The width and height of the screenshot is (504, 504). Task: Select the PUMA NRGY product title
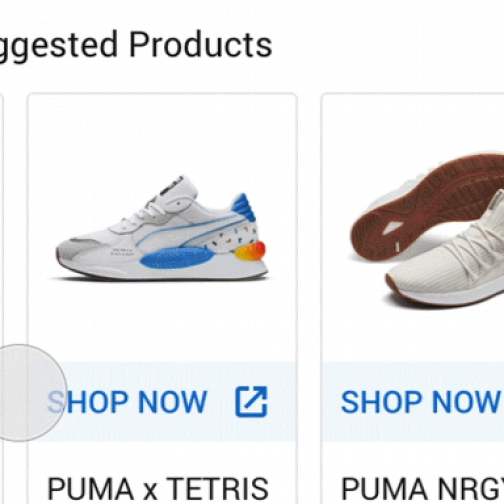pyautogui.click(x=422, y=489)
